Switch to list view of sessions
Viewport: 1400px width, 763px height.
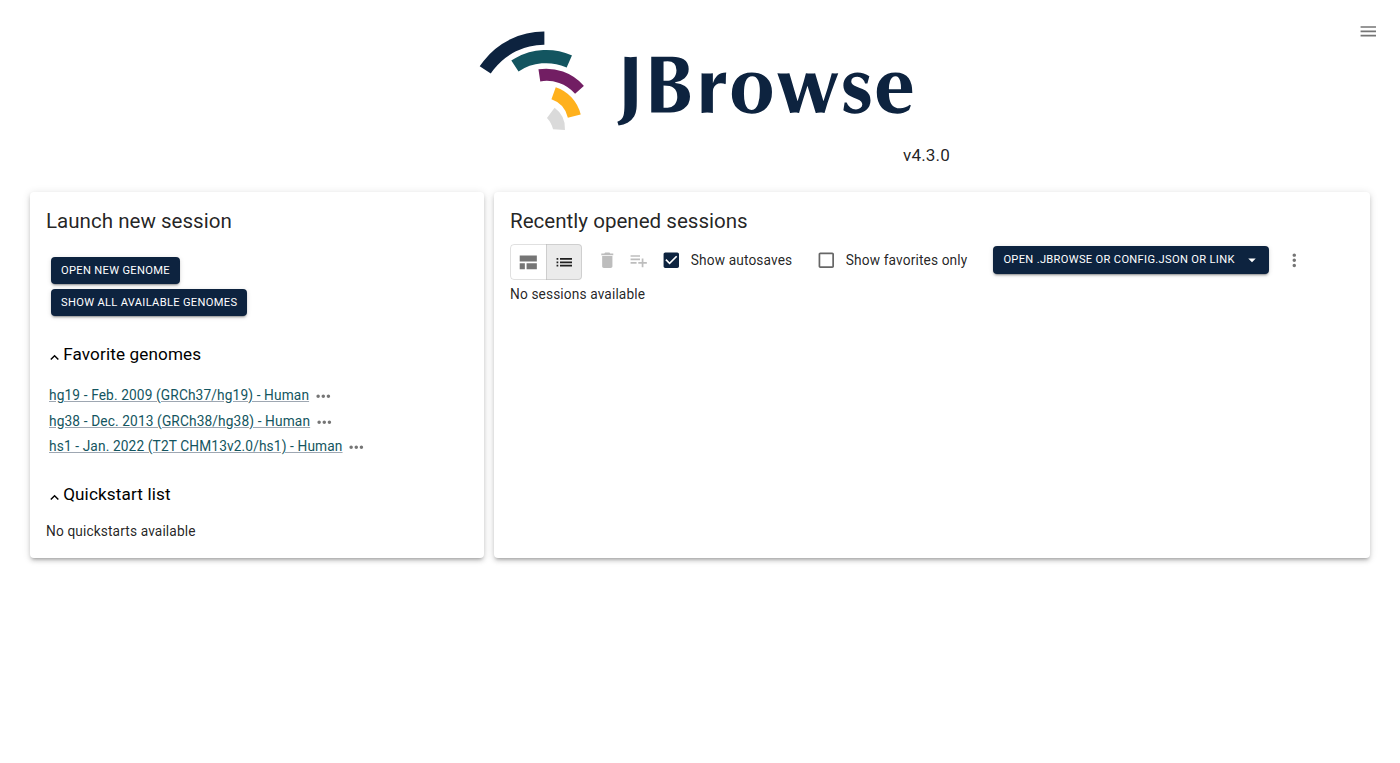(x=564, y=262)
